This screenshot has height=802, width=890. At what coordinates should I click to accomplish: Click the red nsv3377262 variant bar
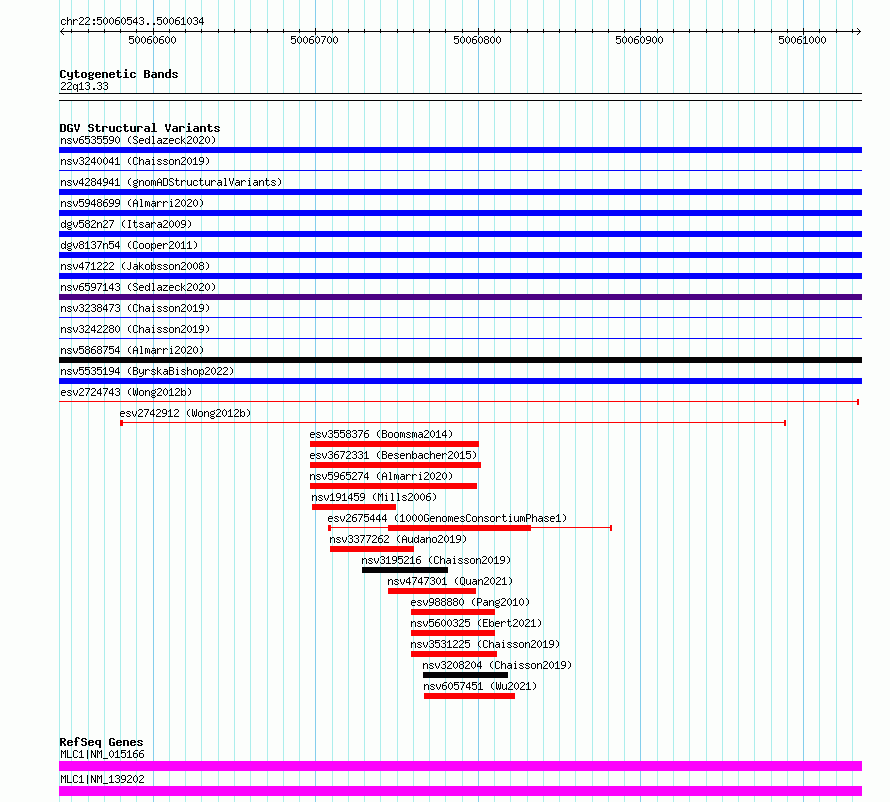tap(372, 549)
